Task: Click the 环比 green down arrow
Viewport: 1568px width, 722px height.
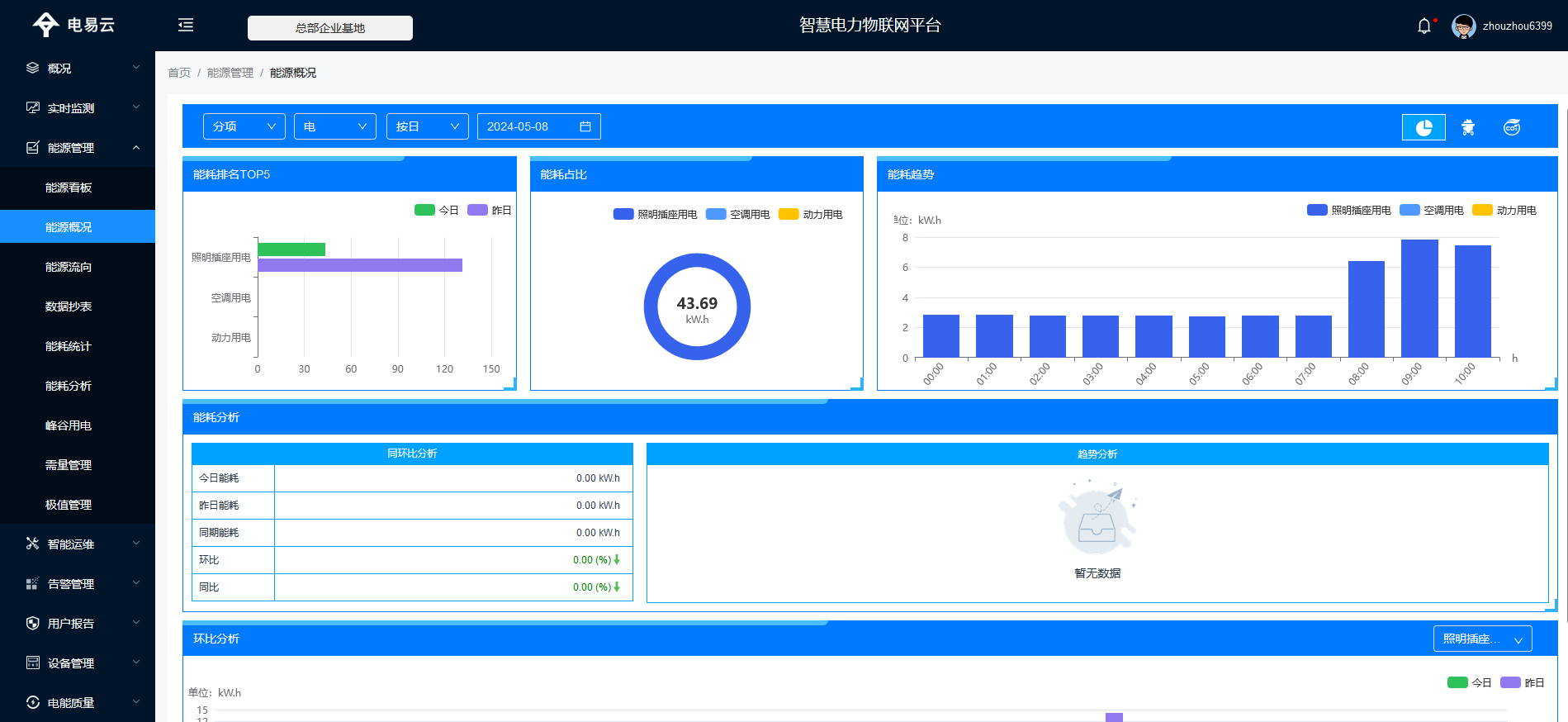Action: [617, 559]
